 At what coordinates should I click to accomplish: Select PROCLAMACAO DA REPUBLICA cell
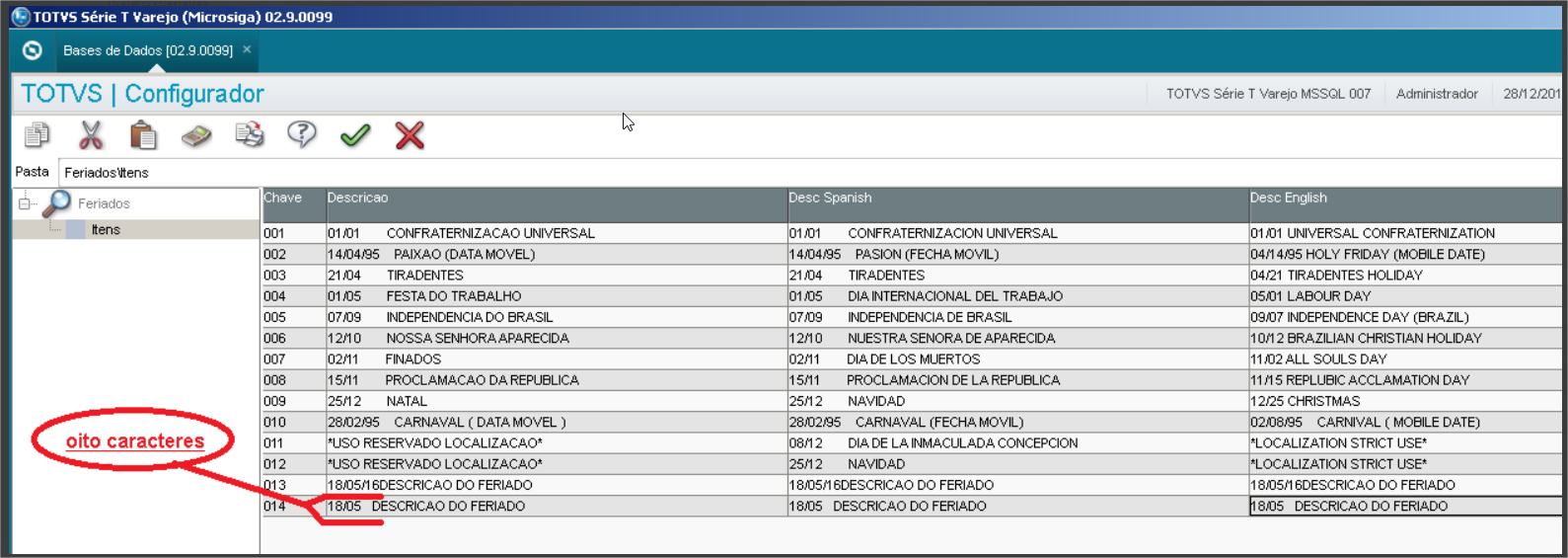pos(556,380)
